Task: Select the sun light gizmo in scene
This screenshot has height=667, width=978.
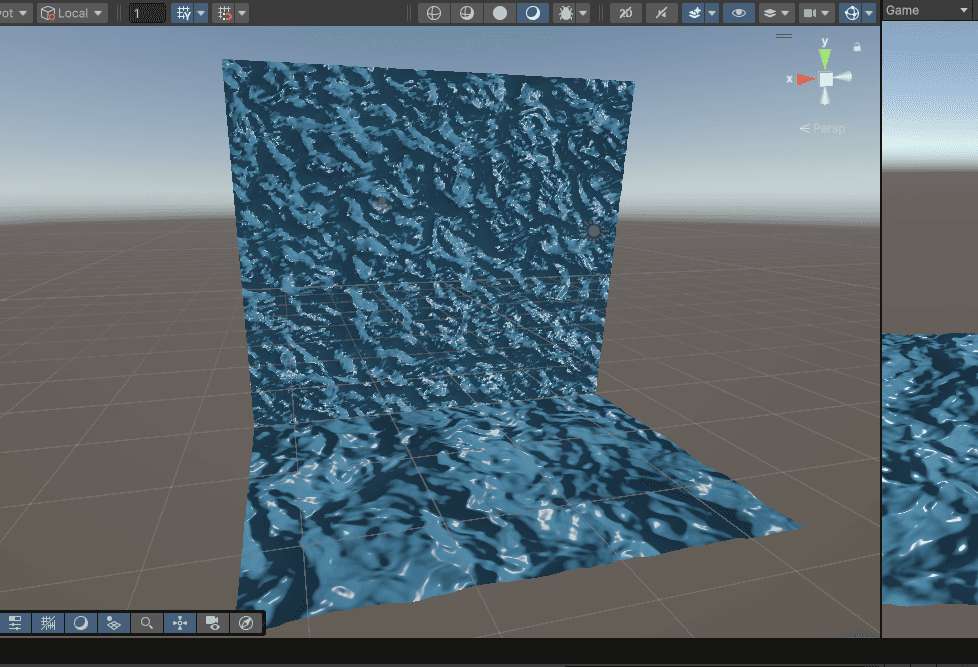Action: pos(594,231)
